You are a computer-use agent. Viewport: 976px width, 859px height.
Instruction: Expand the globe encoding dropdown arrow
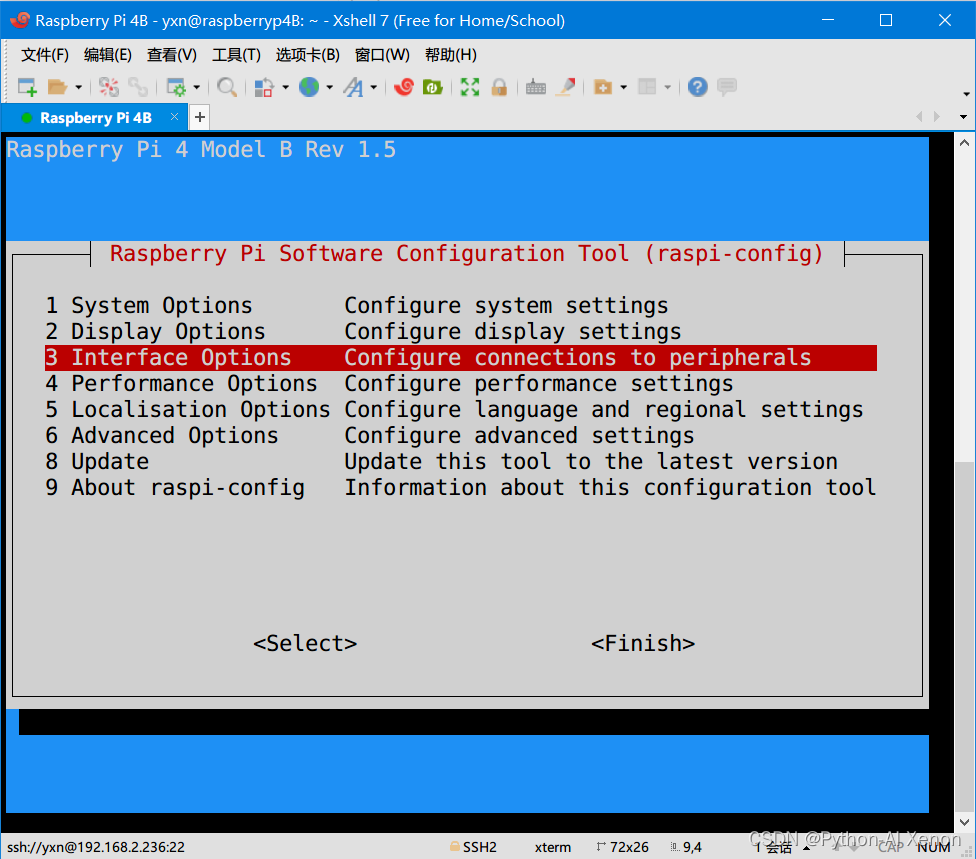point(330,87)
